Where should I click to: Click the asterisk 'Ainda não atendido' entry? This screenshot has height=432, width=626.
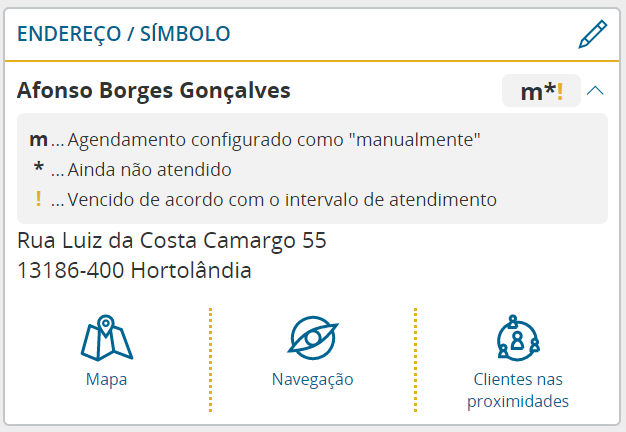(x=132, y=170)
